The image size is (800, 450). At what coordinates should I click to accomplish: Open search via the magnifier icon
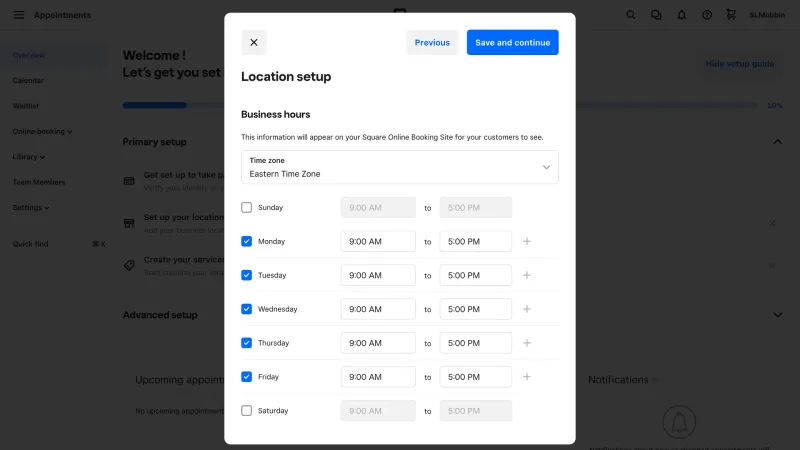point(631,15)
